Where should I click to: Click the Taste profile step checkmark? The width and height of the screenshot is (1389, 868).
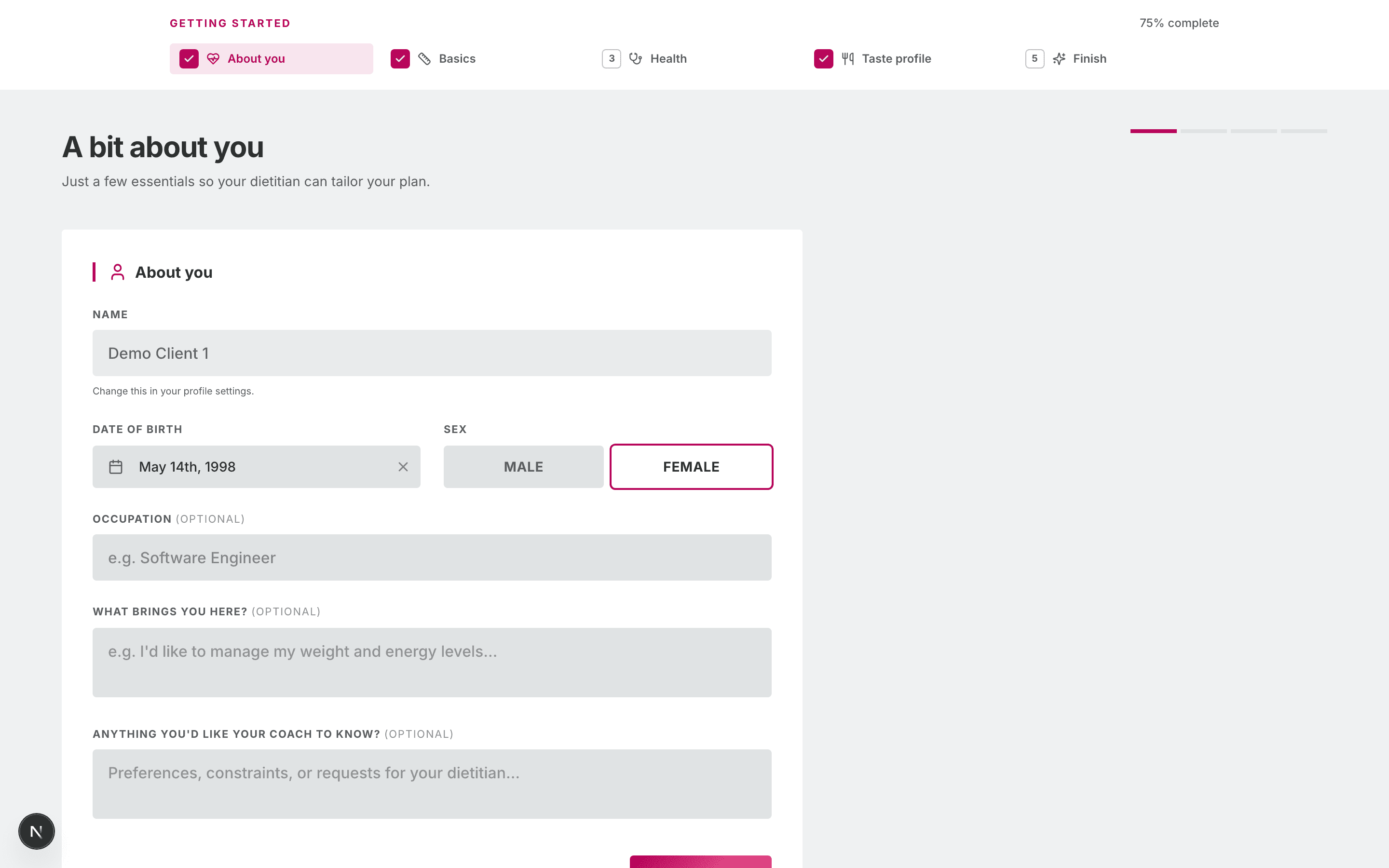point(824,58)
